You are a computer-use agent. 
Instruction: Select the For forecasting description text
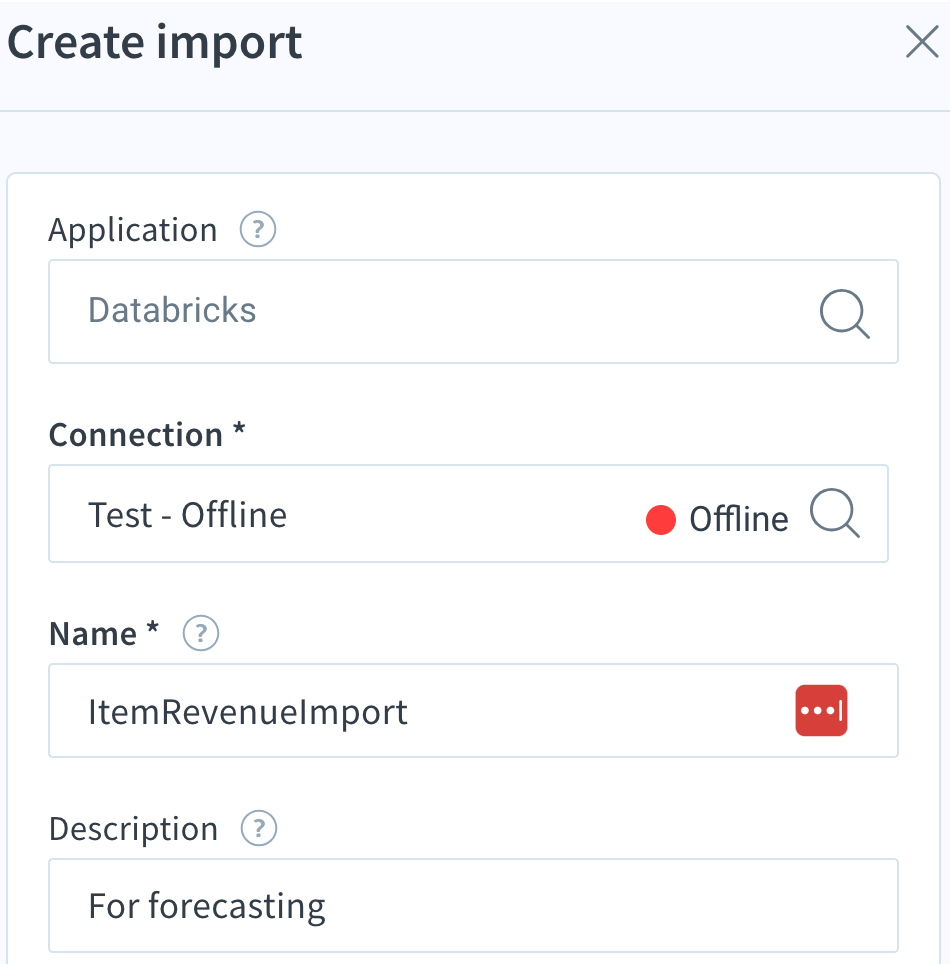[206, 905]
